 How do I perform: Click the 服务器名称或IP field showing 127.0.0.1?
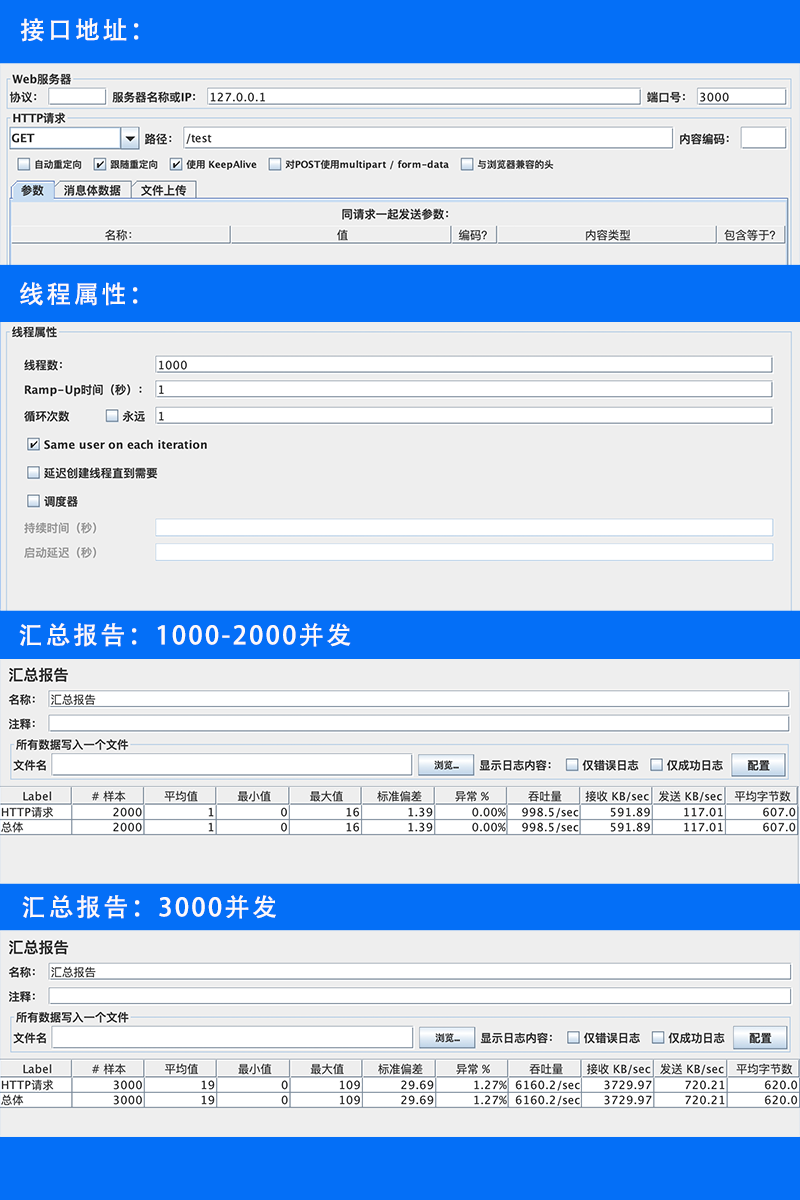(422, 97)
